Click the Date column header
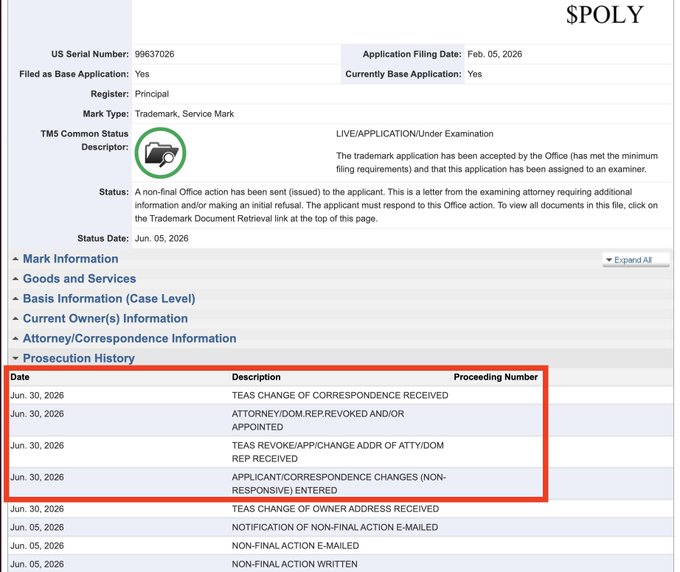The width and height of the screenshot is (680, 572). (x=20, y=377)
